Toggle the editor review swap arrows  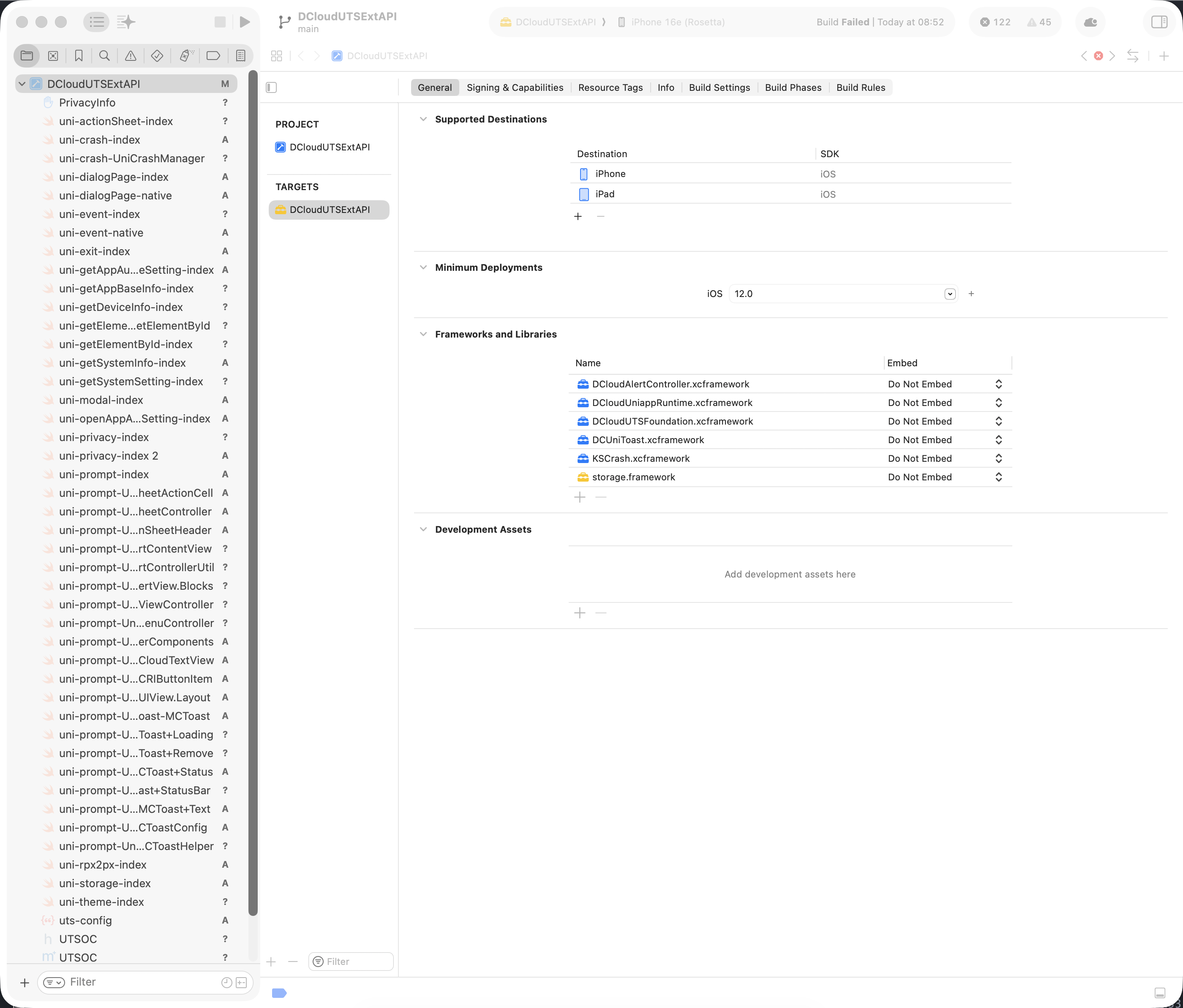1133,55
